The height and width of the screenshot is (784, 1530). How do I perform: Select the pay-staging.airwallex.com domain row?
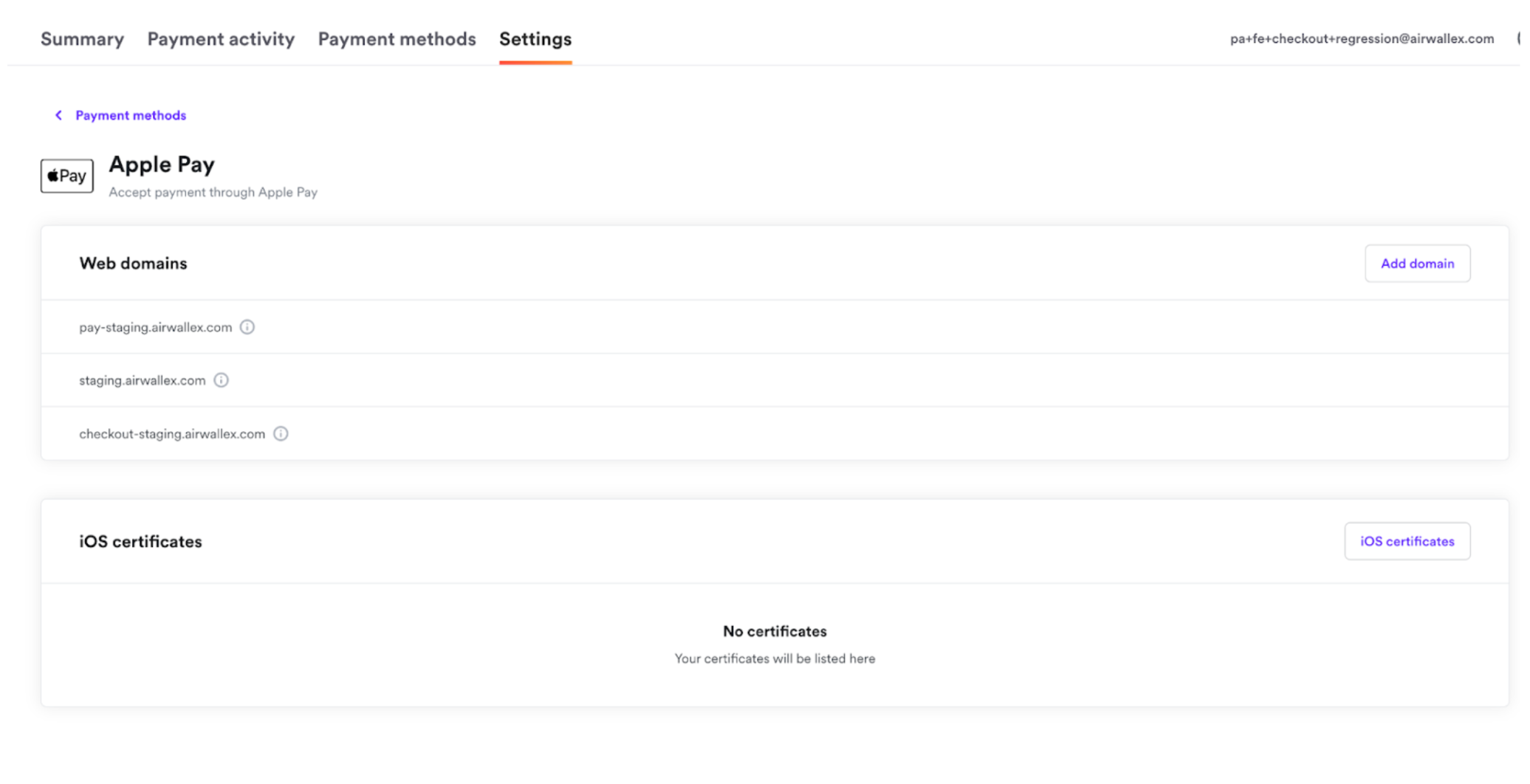155,326
